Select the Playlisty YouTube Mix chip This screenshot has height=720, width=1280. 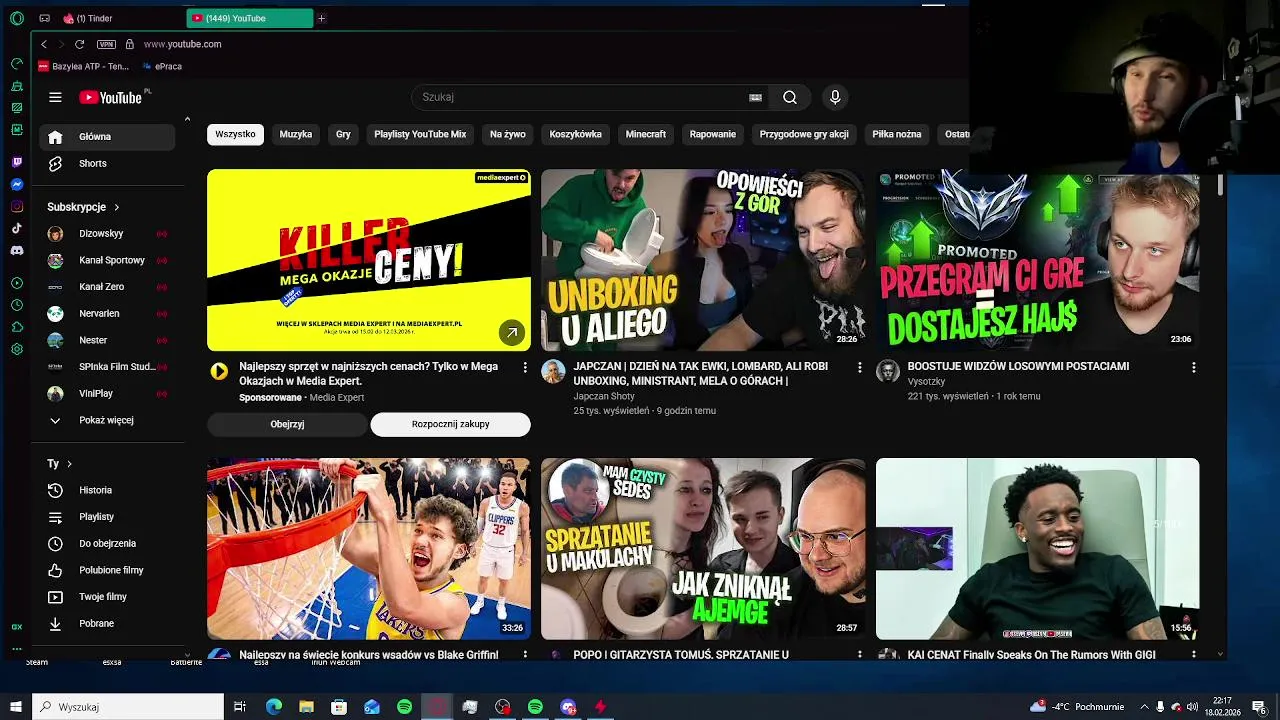click(x=420, y=134)
